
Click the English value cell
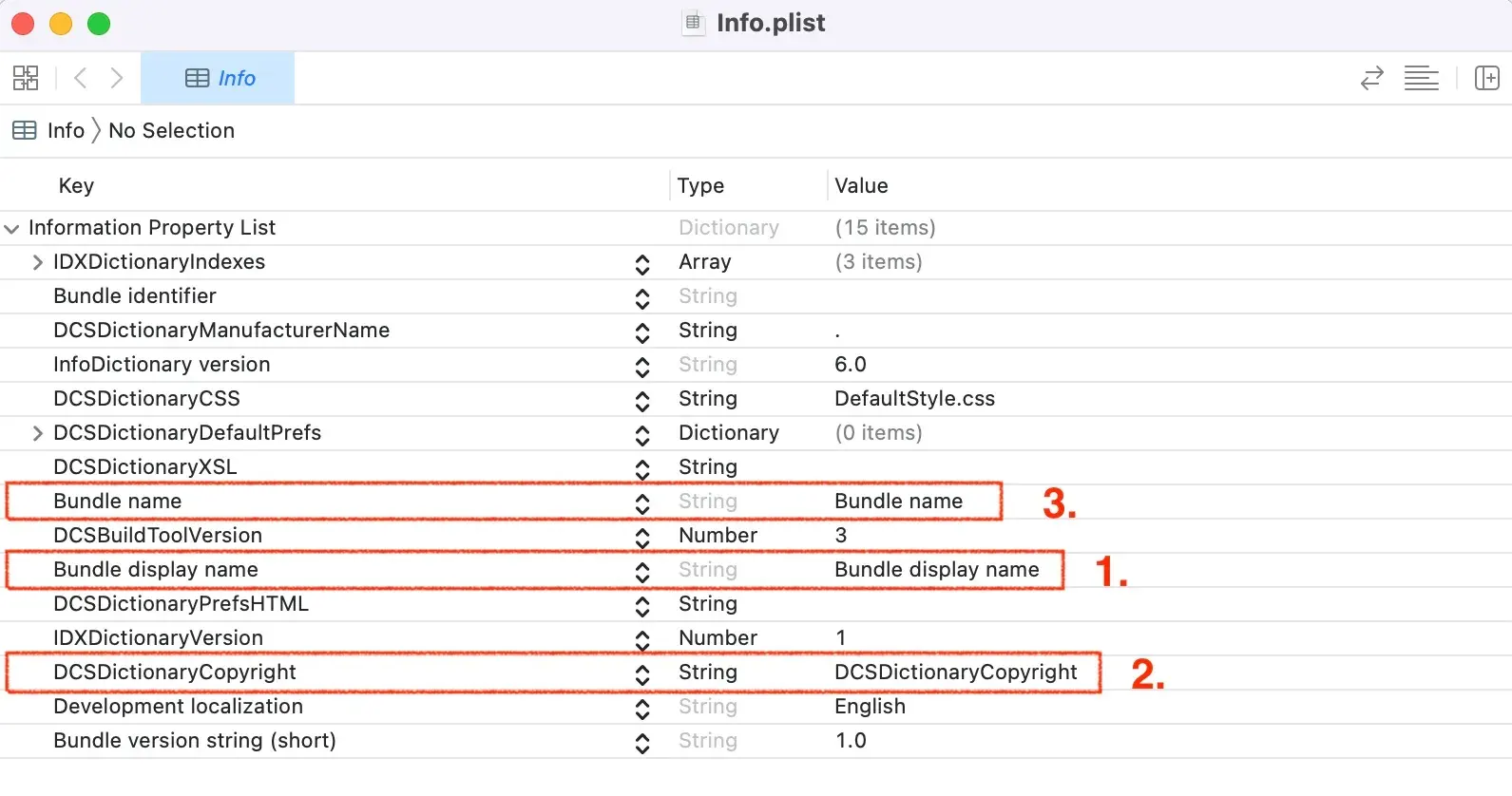tap(870, 707)
